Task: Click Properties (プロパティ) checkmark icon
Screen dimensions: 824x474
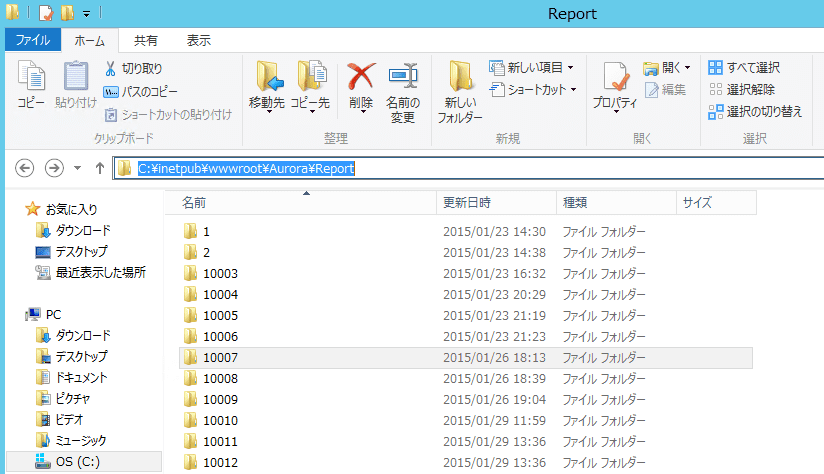Action: [614, 86]
